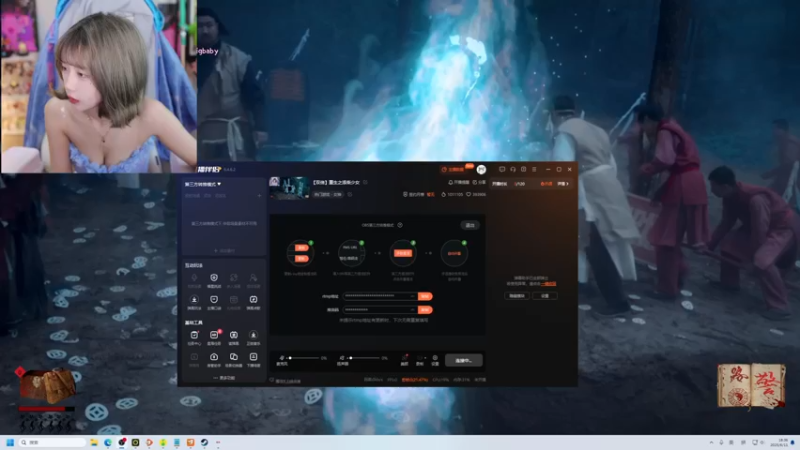Open the circled person streaming tool
The height and width of the screenshot is (450, 800).
coord(253,337)
